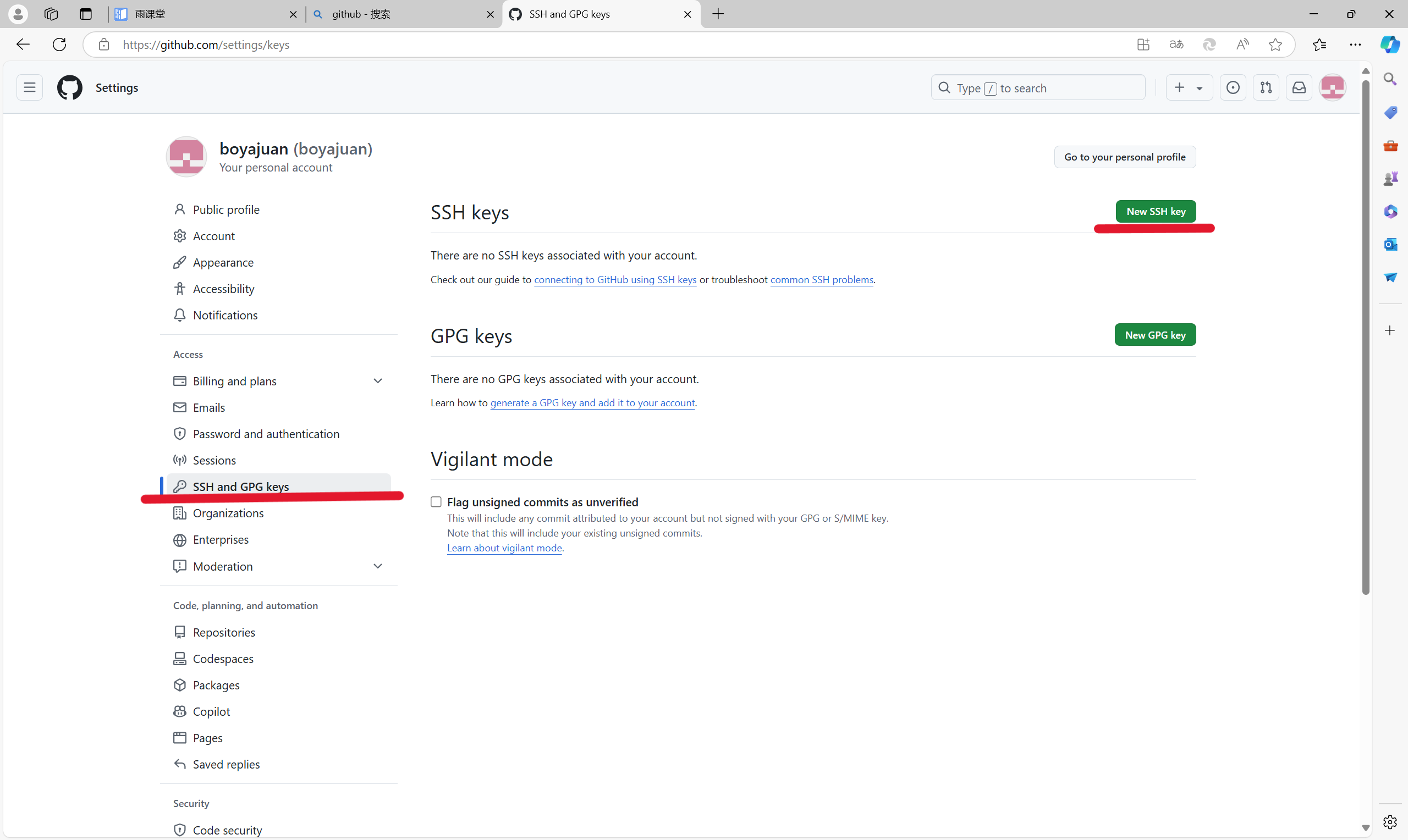
Task: Enable Flag unsigned commits as unverified
Action: tap(436, 502)
